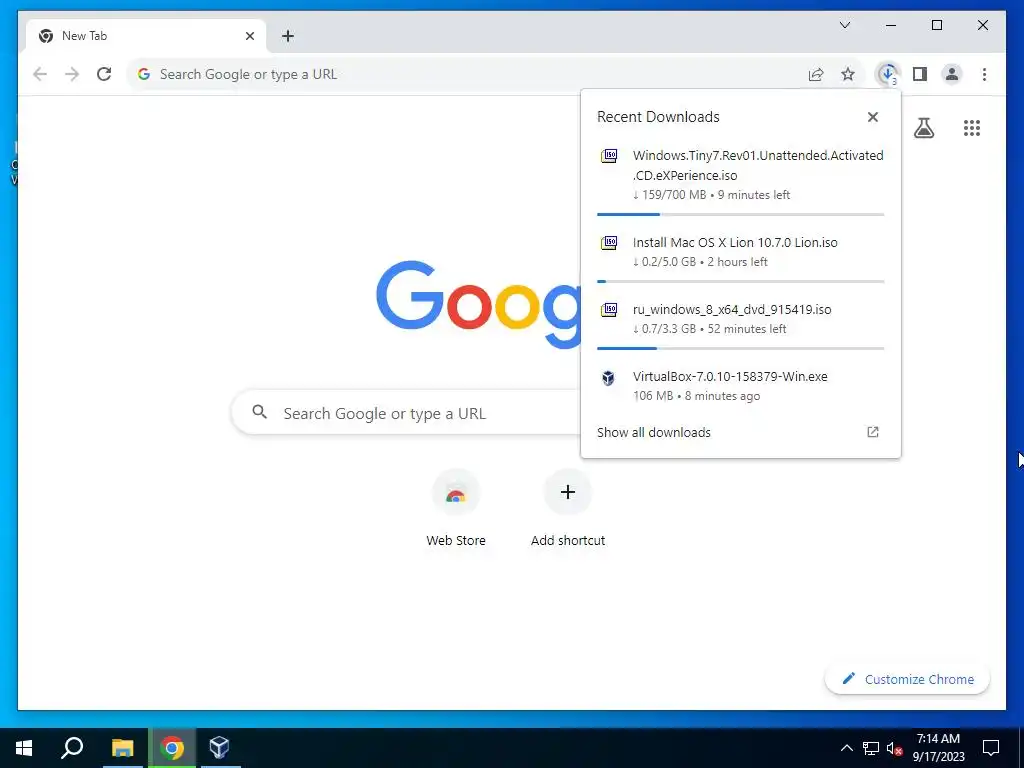Click the Chrome taskbar icon
This screenshot has width=1024, height=768.
pyautogui.click(x=172, y=748)
